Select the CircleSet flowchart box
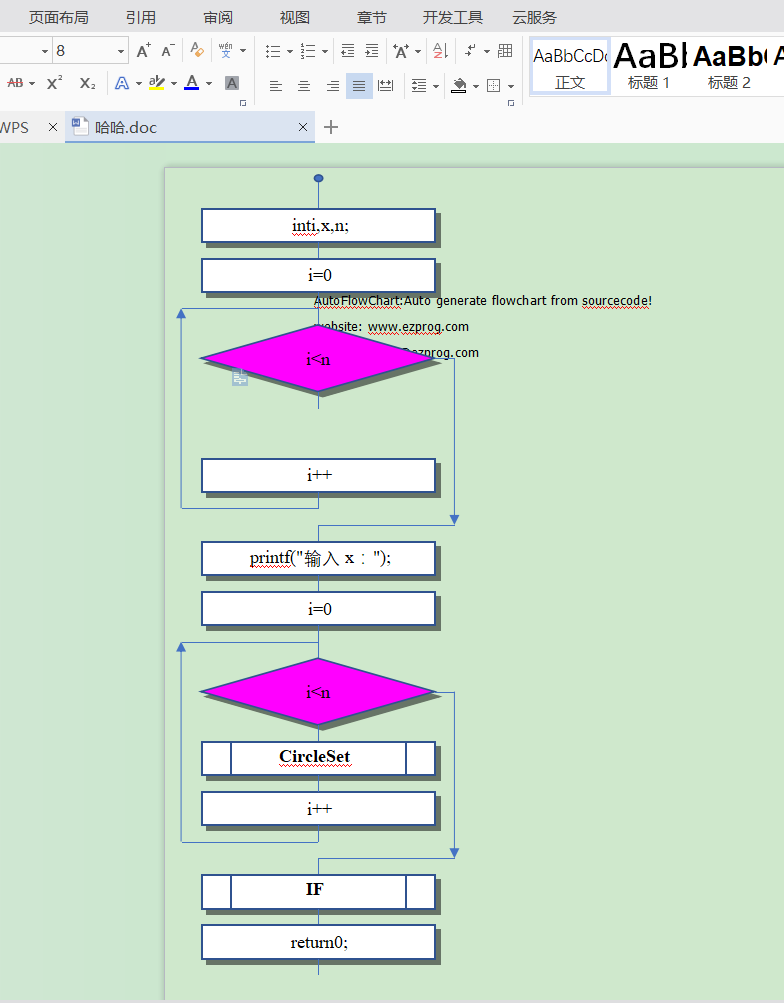Viewport: 784px width, 1003px height. [318, 758]
